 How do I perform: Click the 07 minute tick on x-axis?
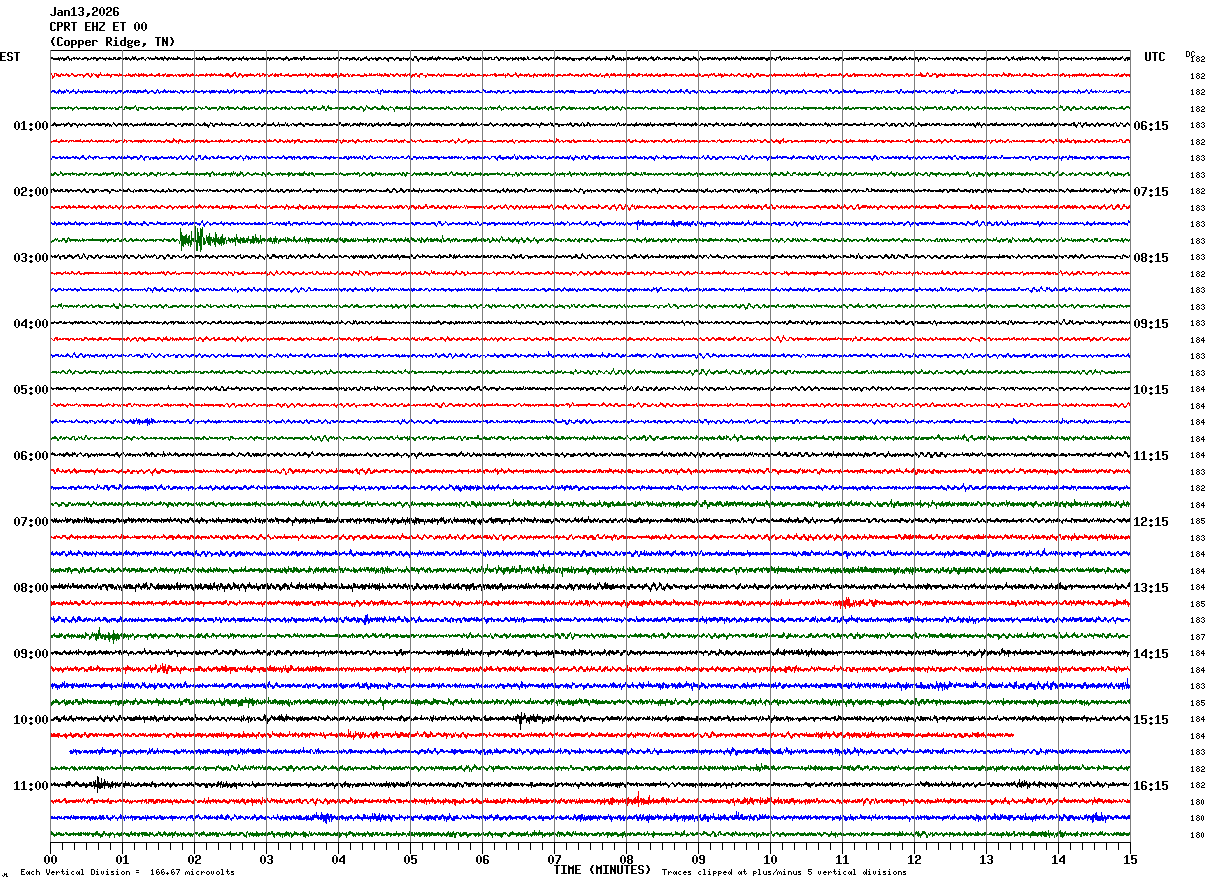coord(554,859)
